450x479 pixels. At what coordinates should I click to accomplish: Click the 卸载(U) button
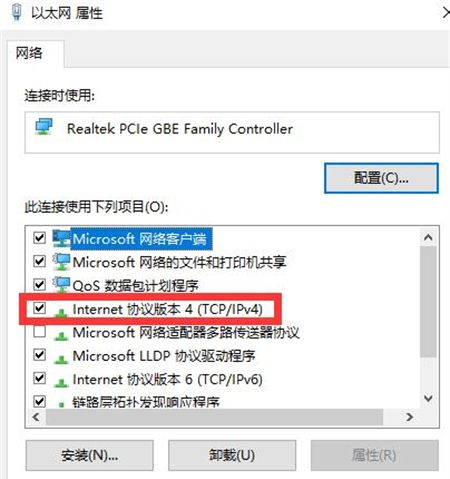(232, 455)
